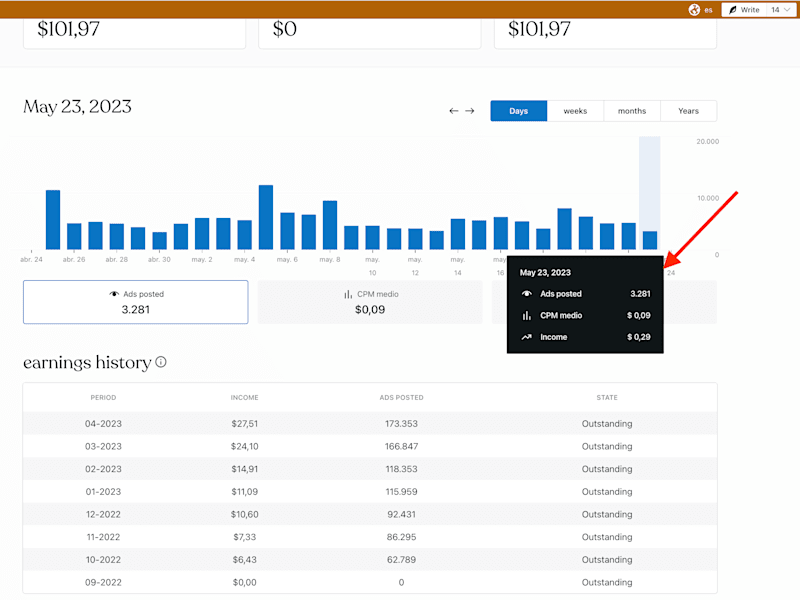Switch chart view to Years

(x=688, y=111)
